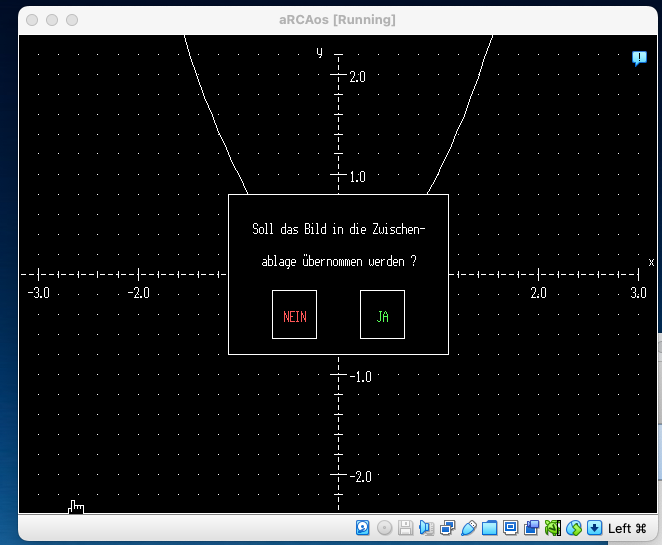662x545 pixels.
Task: Click the 2.0 label on the y axis
Action: pyautogui.click(x=358, y=76)
